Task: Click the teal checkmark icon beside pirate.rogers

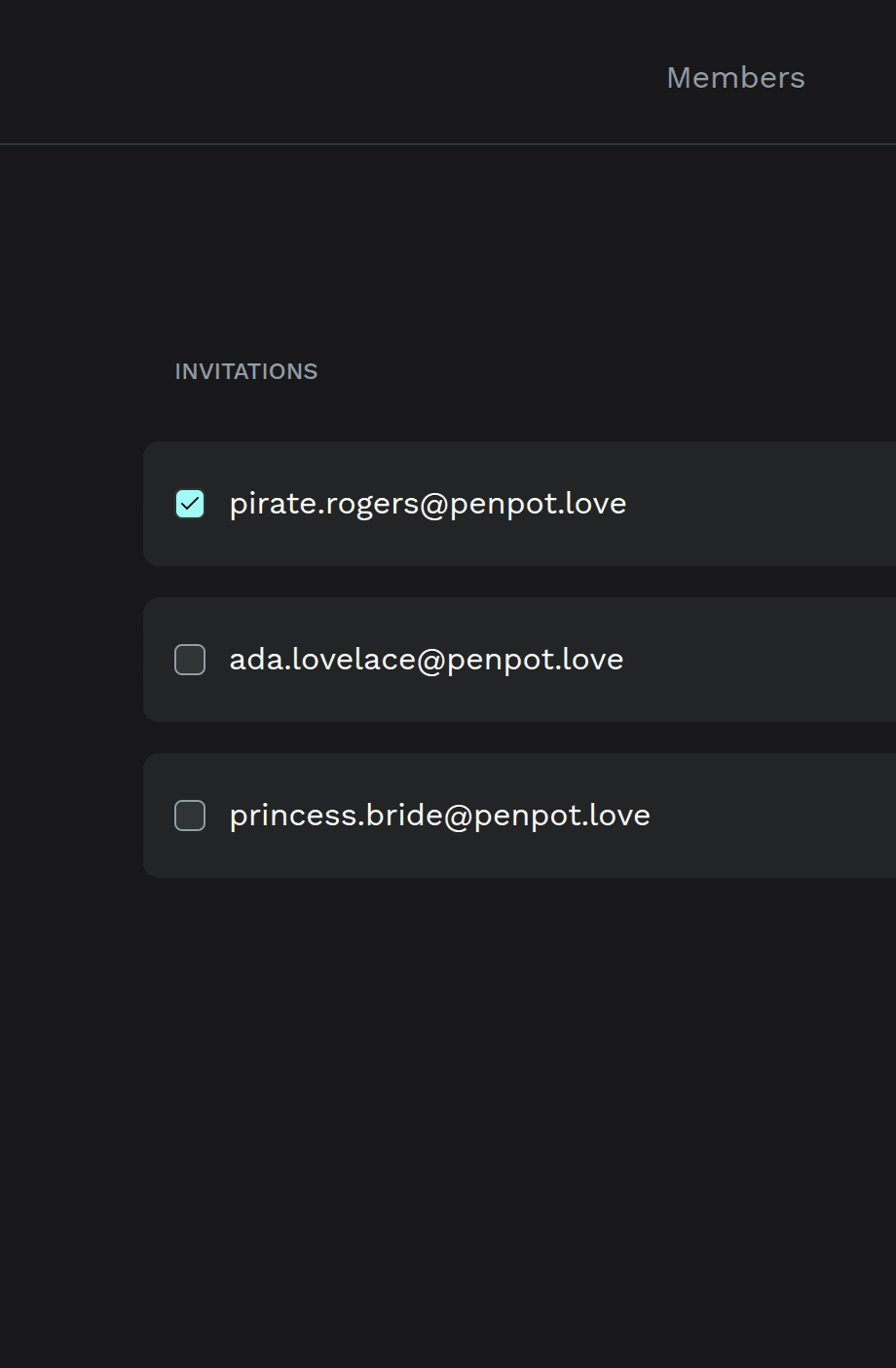Action: coord(190,504)
